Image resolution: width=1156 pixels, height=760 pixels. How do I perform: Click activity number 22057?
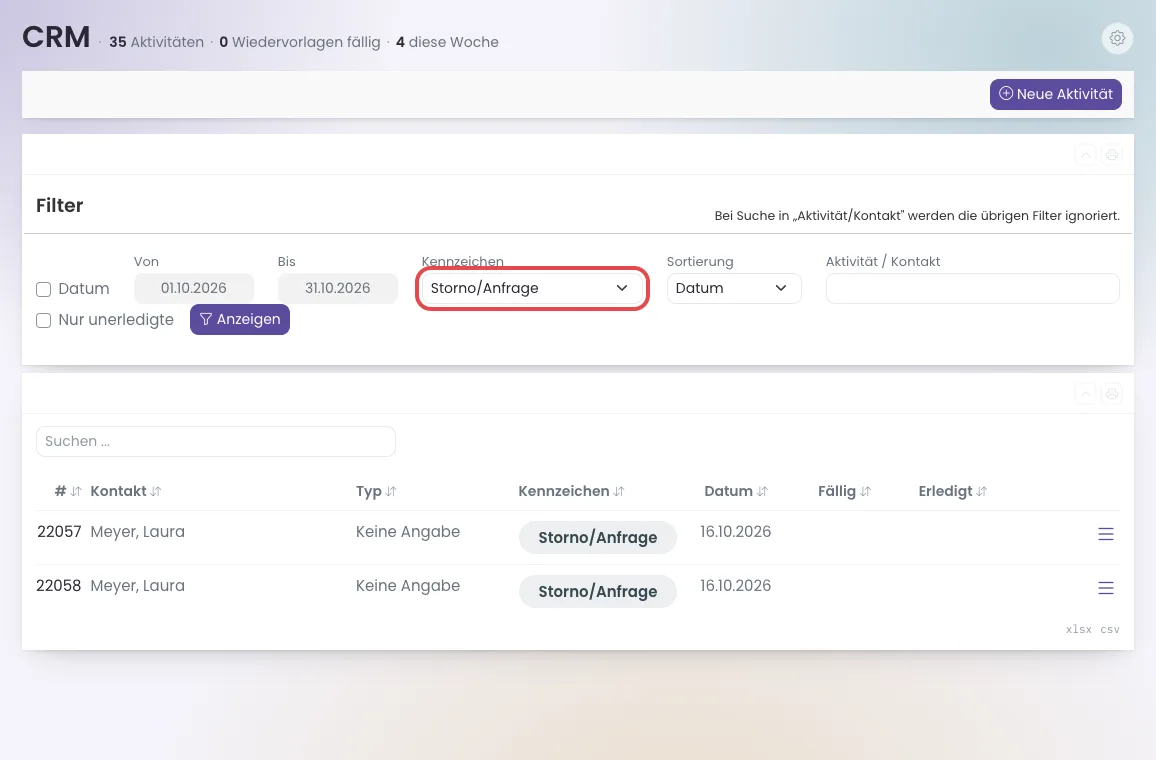[x=59, y=531]
